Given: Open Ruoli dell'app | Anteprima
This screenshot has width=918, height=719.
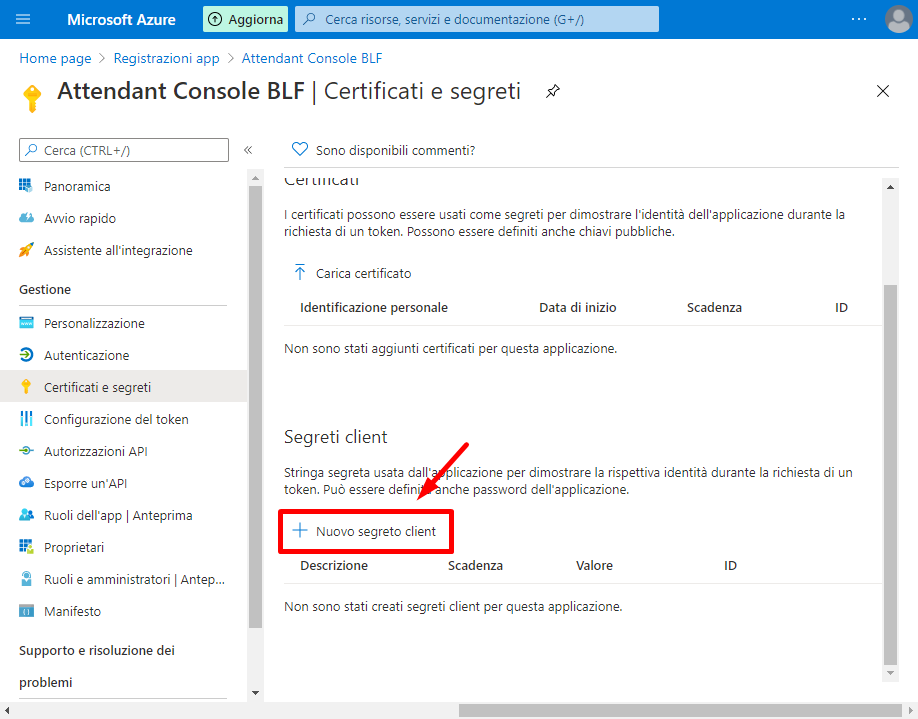Looking at the screenshot, I should click(x=118, y=515).
